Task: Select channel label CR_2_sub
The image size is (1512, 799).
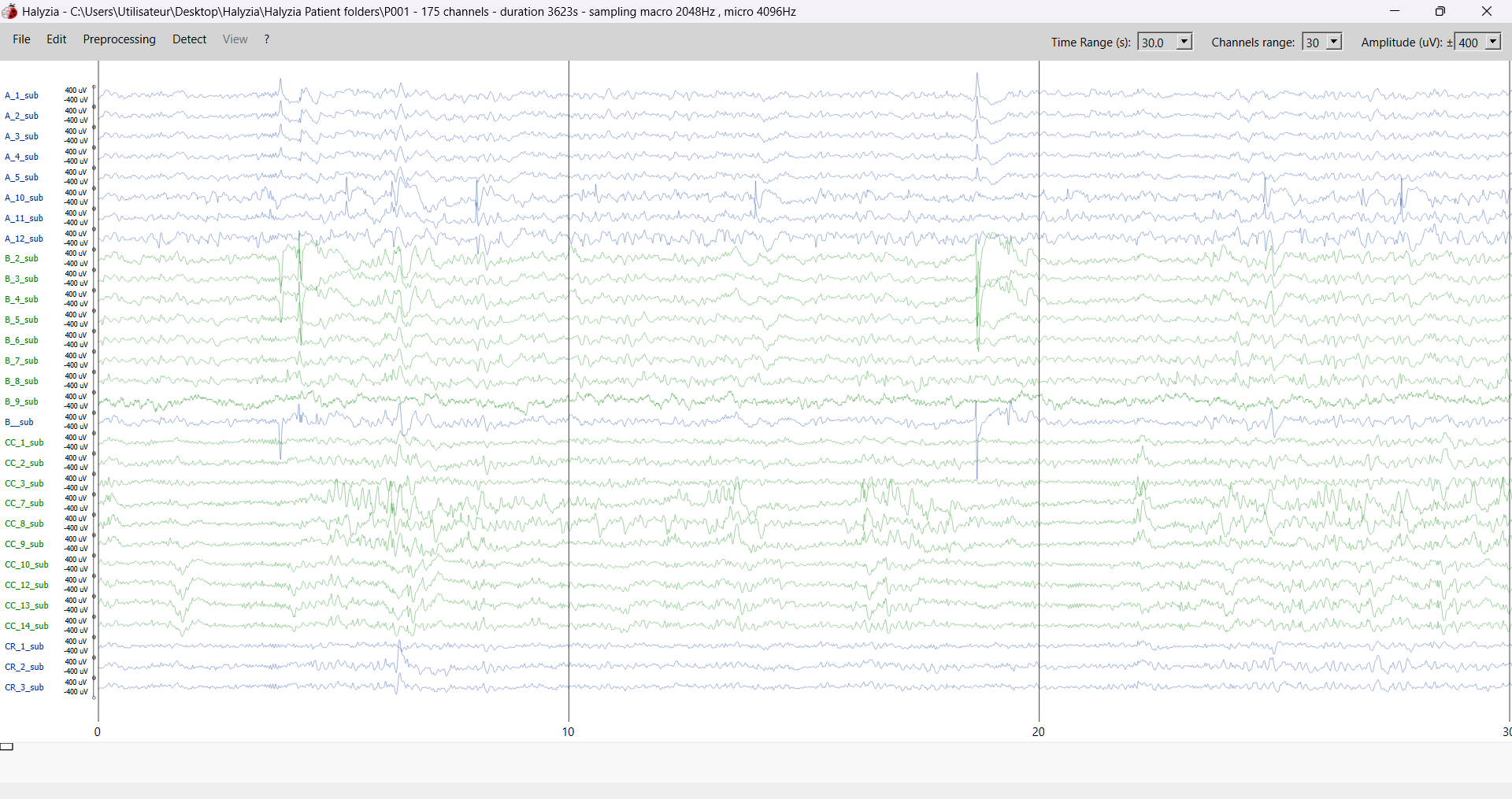Action: (x=24, y=667)
